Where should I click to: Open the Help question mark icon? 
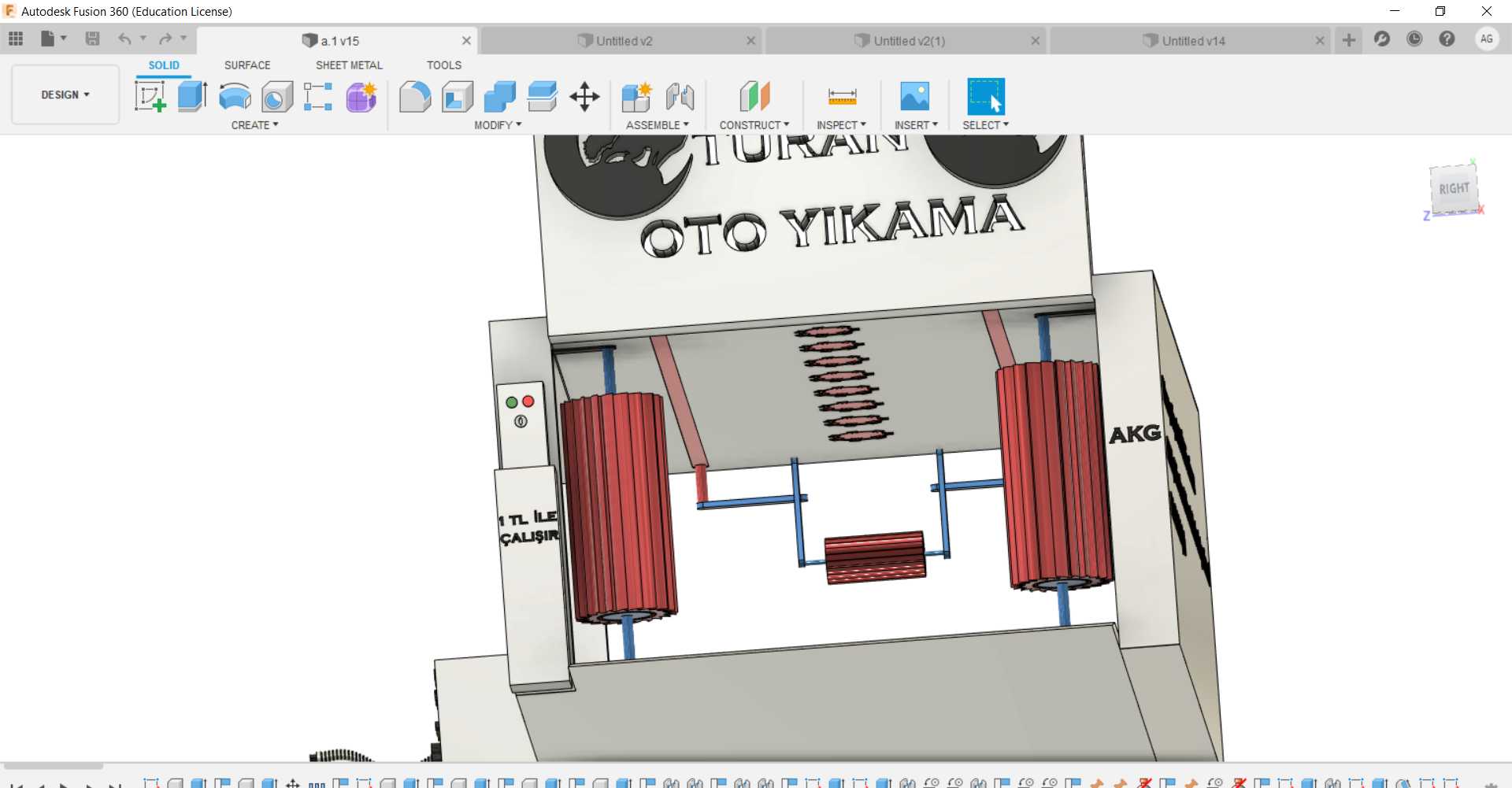pyautogui.click(x=1447, y=39)
